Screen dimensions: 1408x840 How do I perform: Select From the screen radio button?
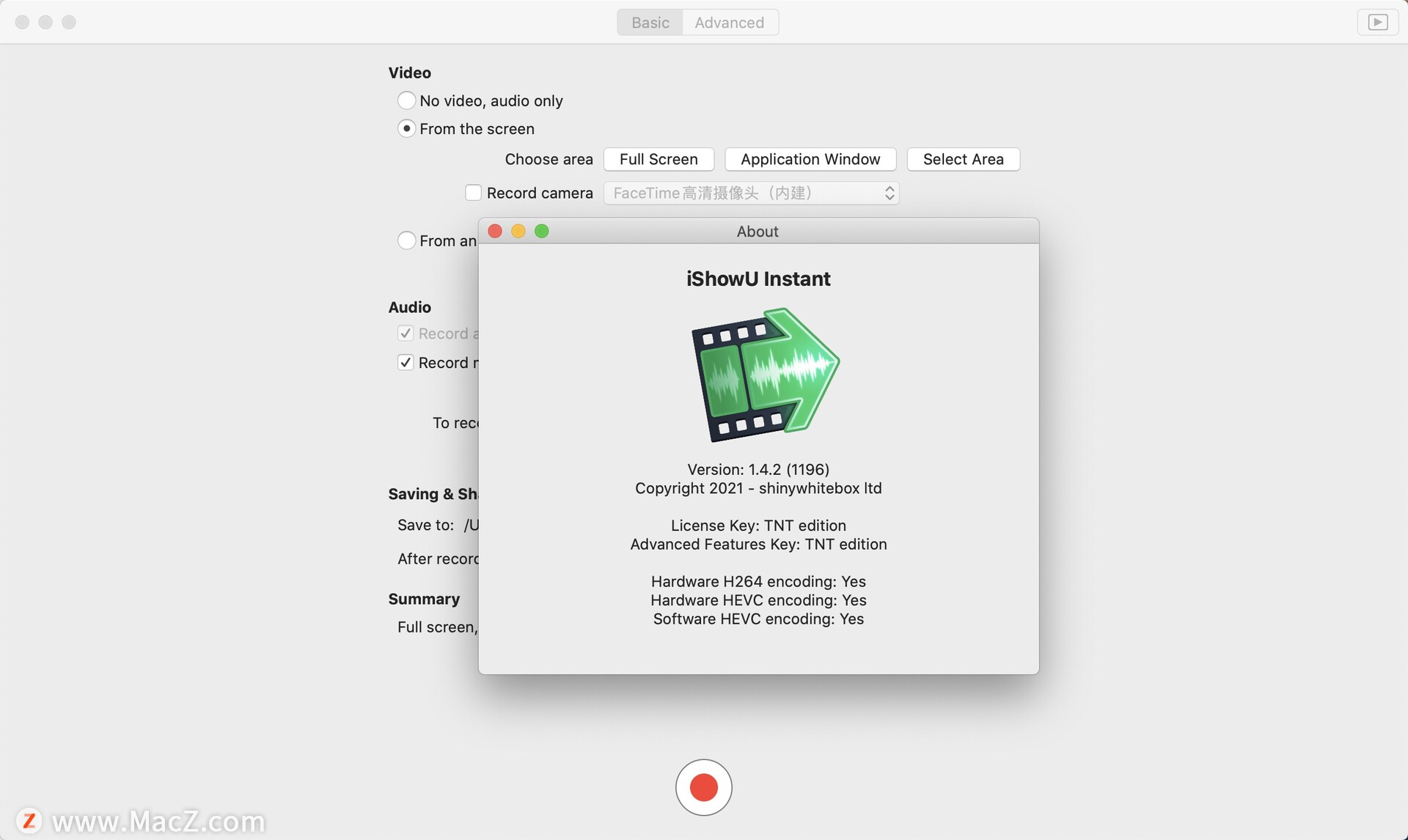click(x=406, y=128)
